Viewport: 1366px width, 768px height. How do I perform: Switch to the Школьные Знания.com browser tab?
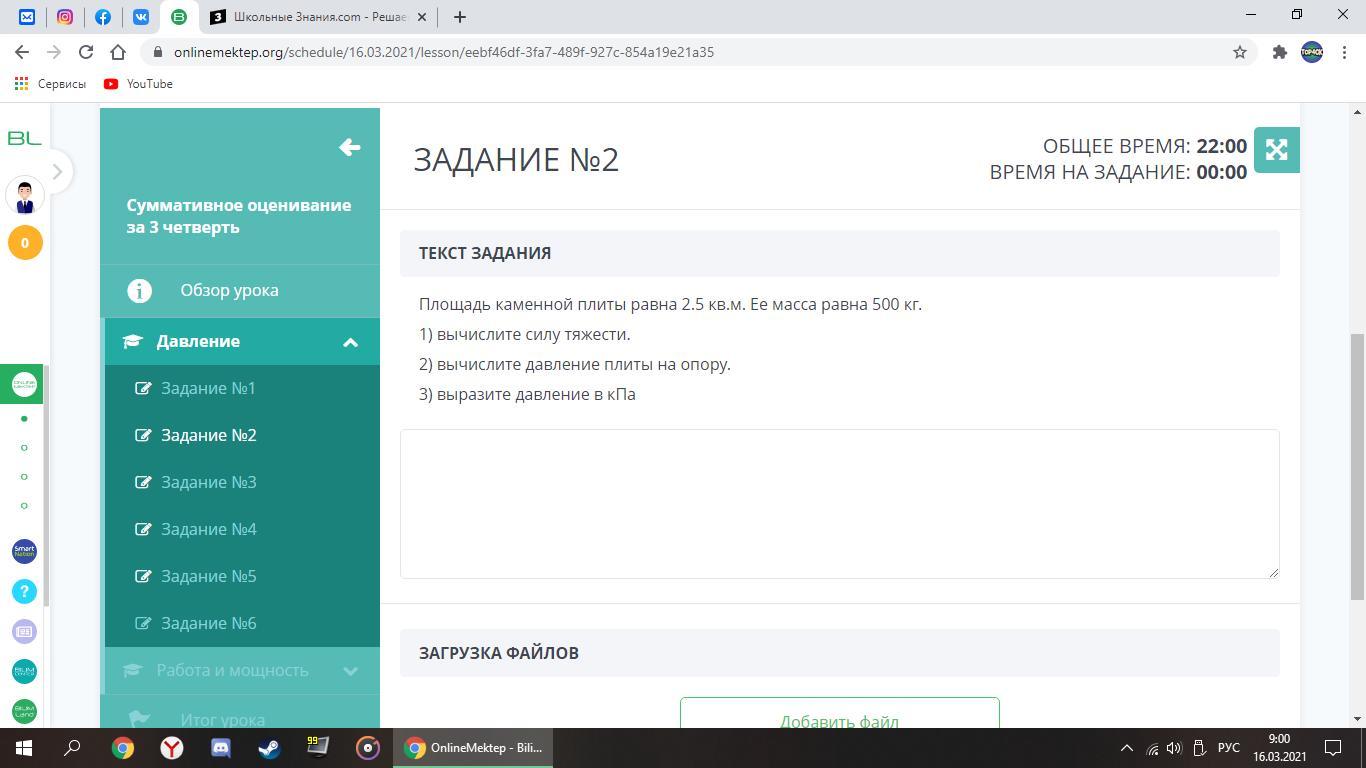coord(316,17)
